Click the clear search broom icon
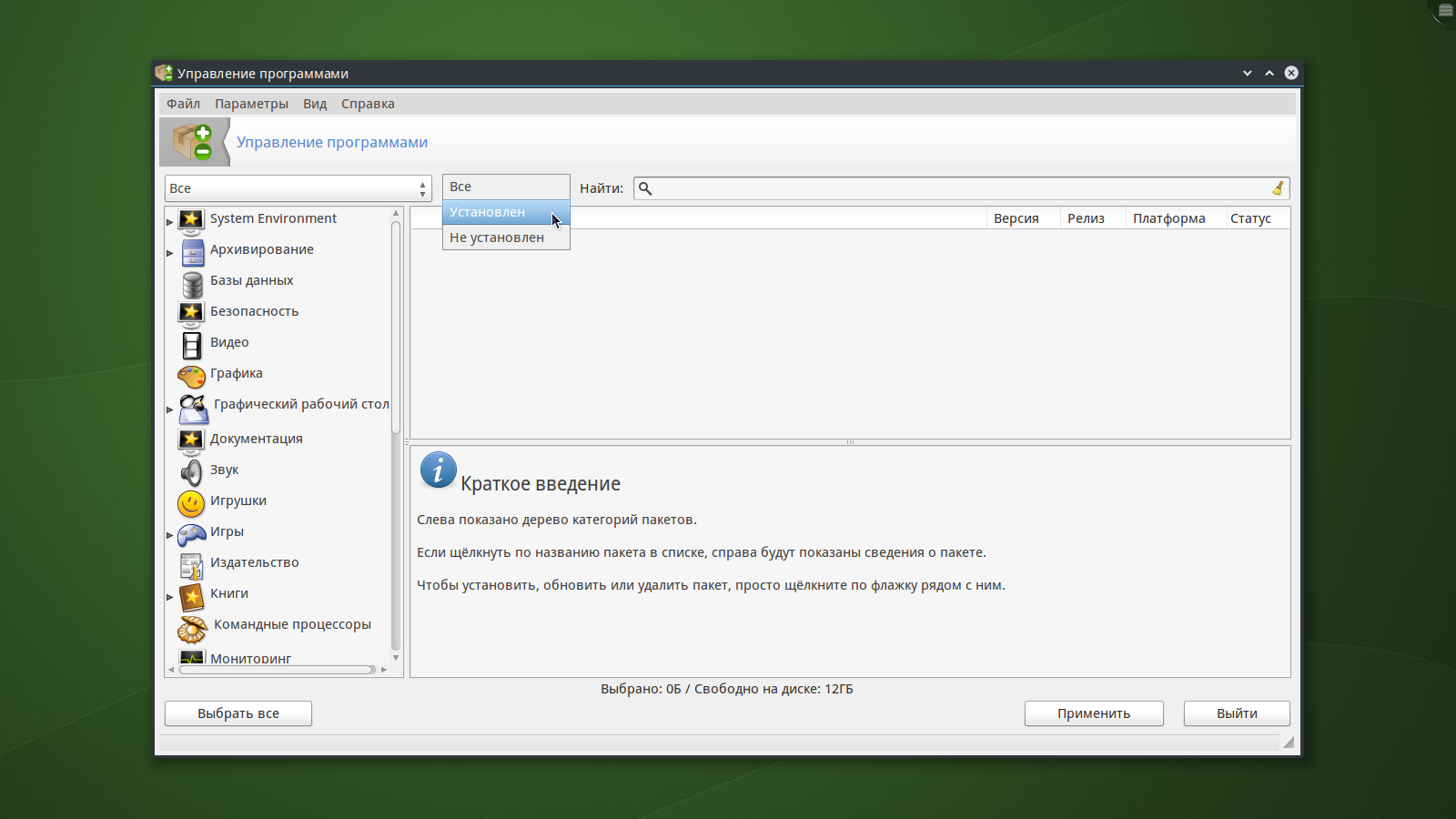Screen dimensions: 1456x819 click(x=1278, y=188)
